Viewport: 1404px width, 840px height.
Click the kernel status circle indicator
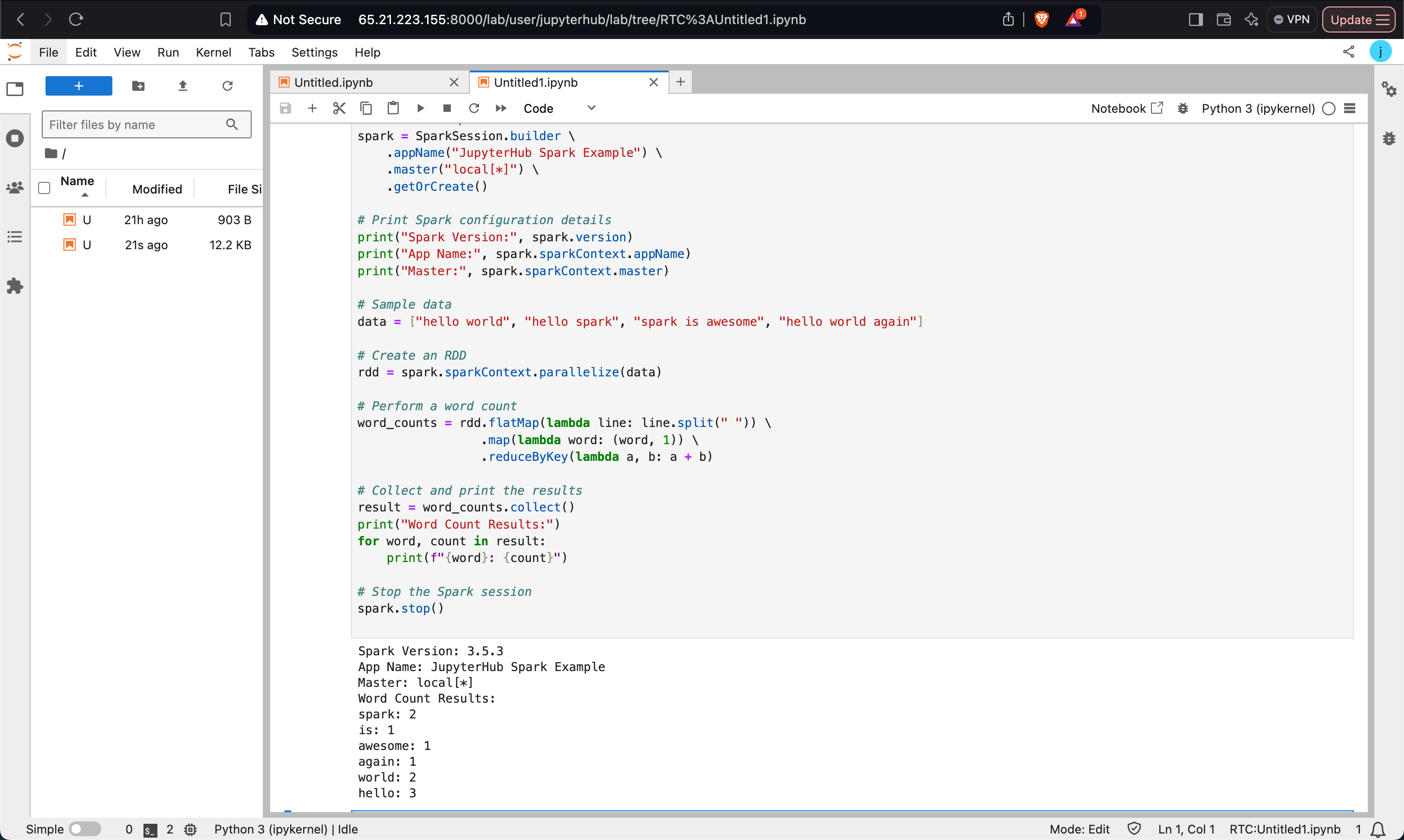(x=1329, y=109)
